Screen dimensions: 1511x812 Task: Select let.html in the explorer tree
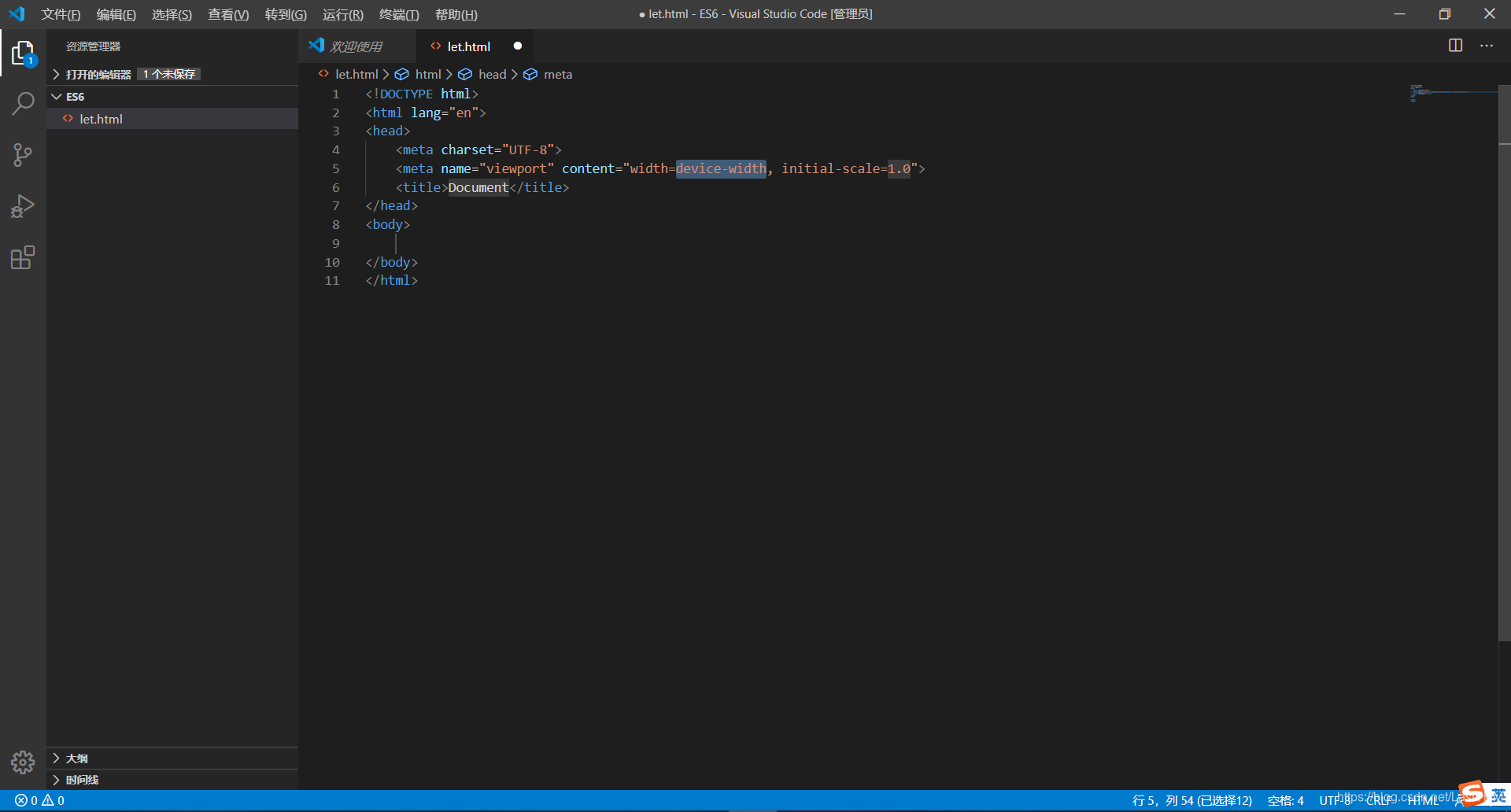(172, 119)
